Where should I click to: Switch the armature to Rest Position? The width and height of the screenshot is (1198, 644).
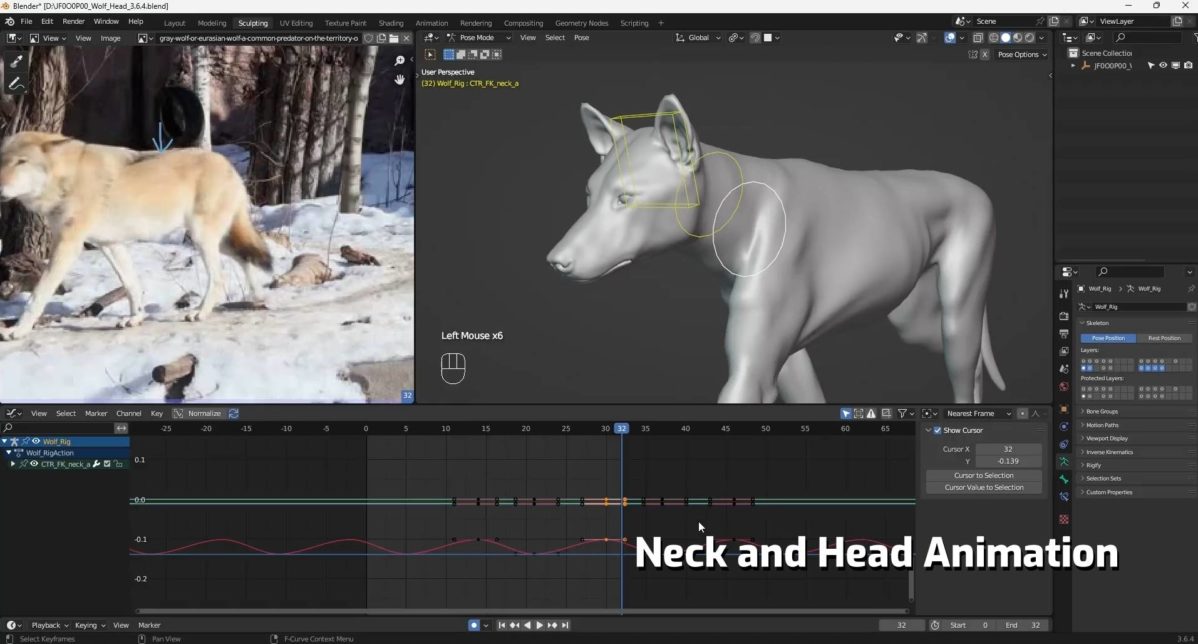pos(1163,338)
